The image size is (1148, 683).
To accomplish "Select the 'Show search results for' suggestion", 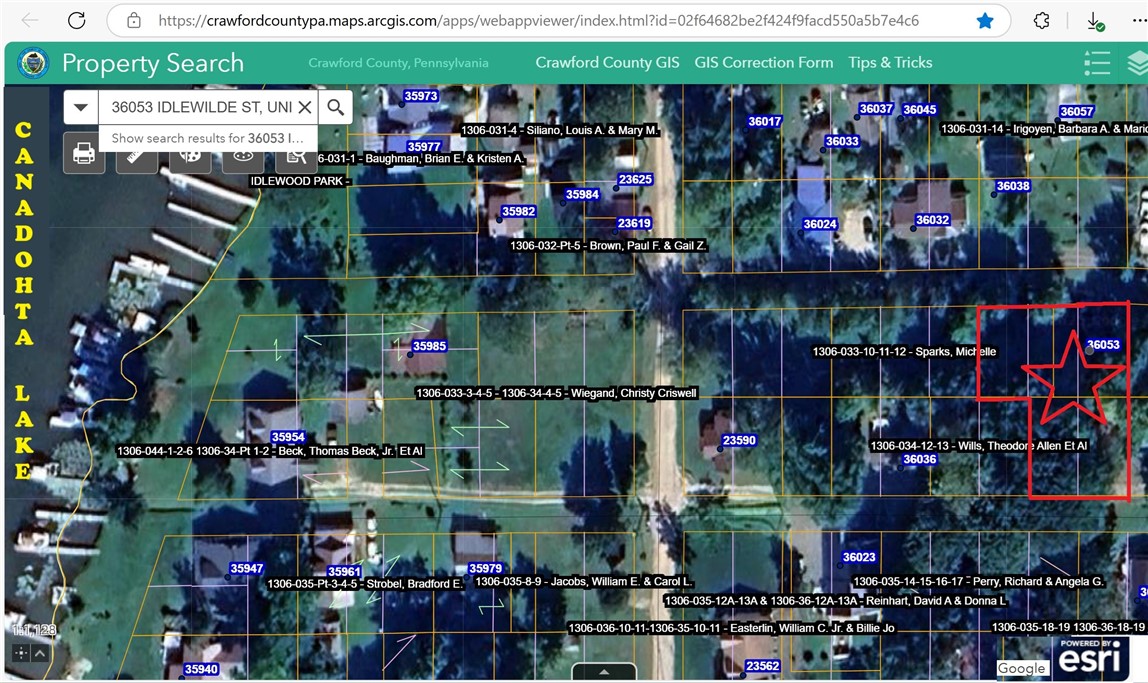I will click(x=207, y=138).
